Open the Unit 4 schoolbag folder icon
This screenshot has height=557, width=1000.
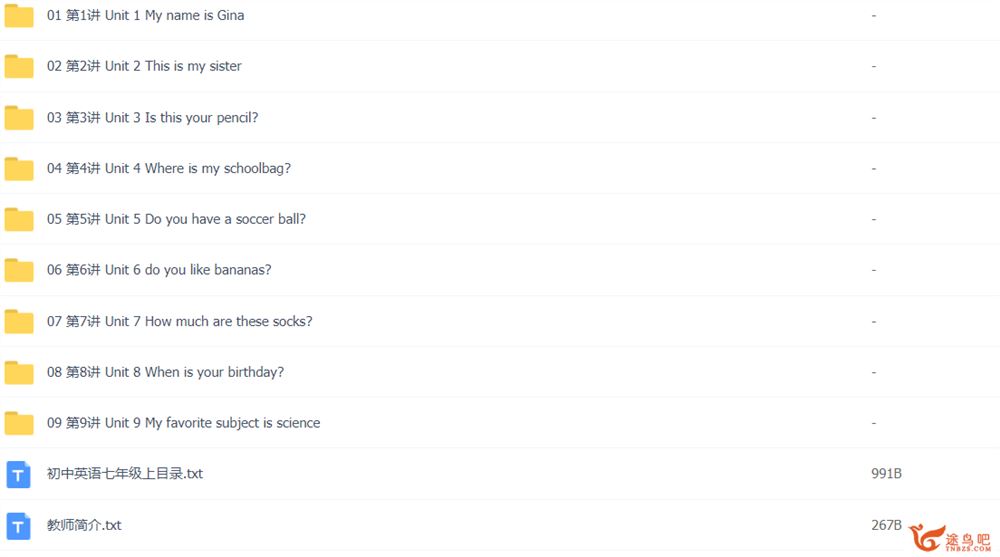18,168
